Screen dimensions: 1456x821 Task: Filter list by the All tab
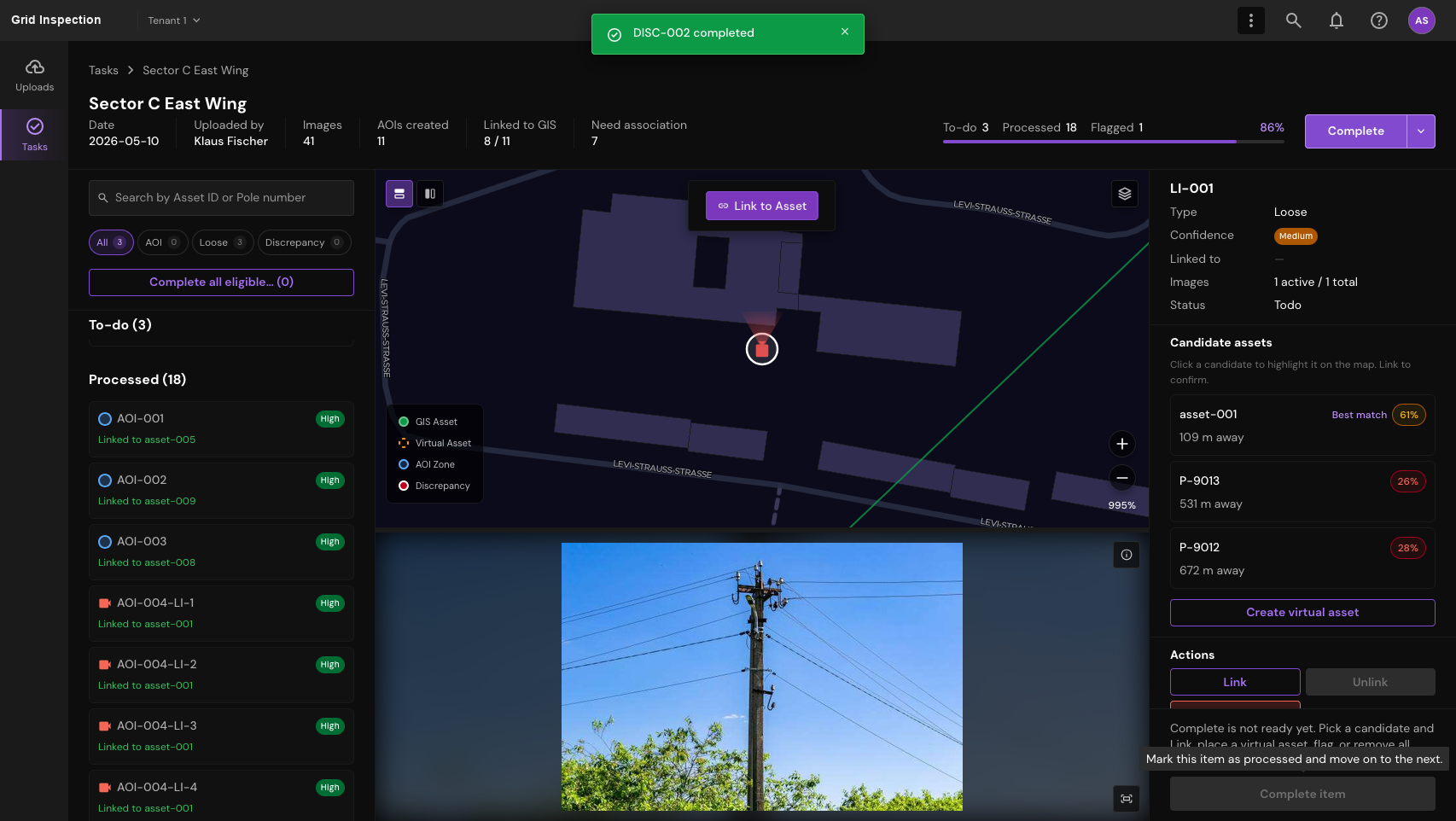pyautogui.click(x=111, y=242)
